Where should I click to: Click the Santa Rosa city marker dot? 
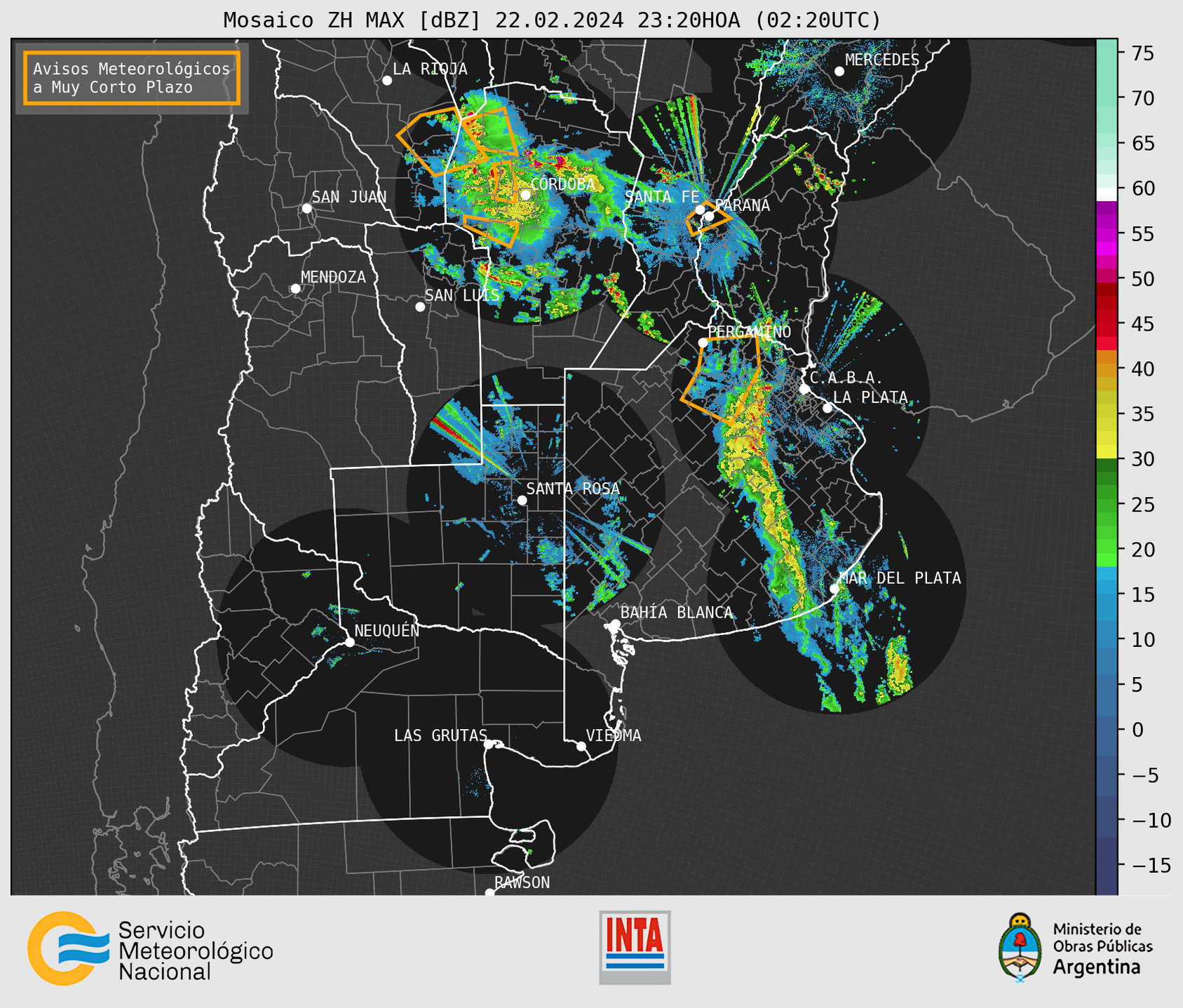tap(522, 500)
